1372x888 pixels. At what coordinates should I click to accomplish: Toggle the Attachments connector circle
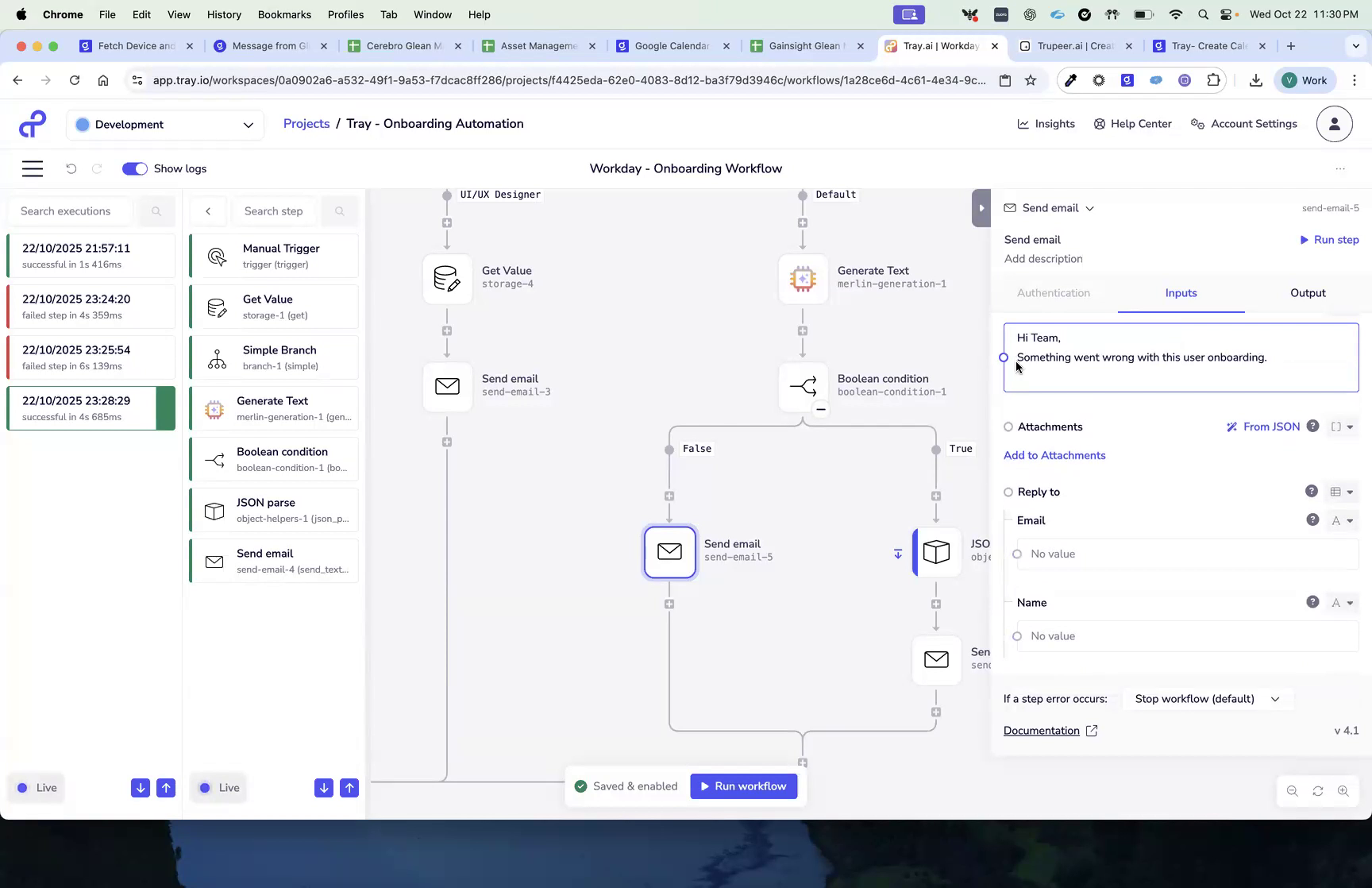(1008, 427)
